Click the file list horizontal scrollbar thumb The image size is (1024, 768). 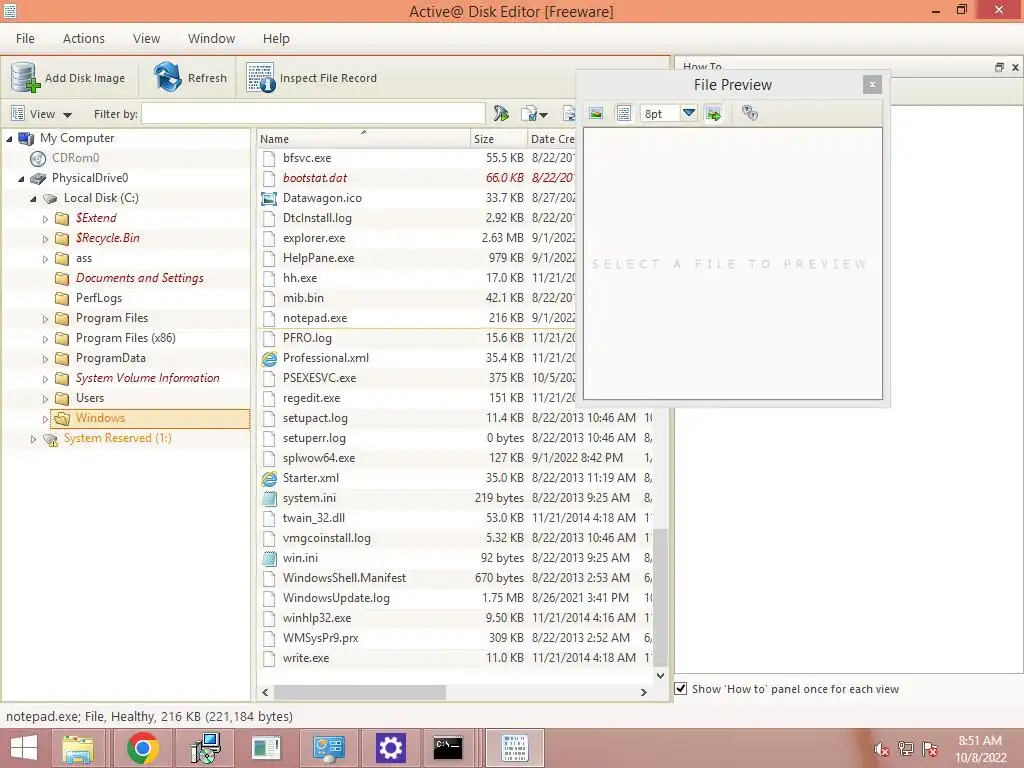click(x=360, y=692)
